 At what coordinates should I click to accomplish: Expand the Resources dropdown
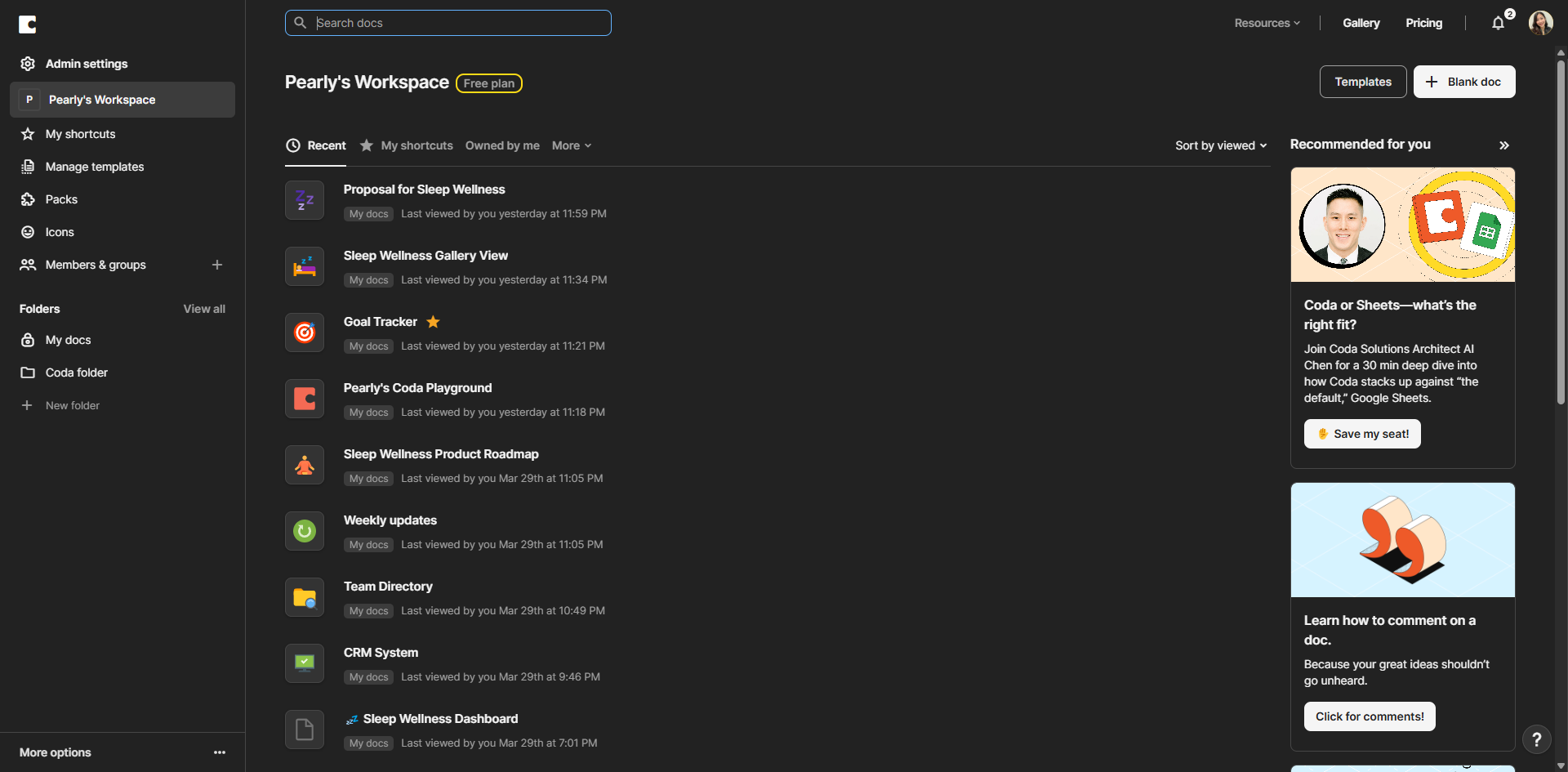point(1267,23)
